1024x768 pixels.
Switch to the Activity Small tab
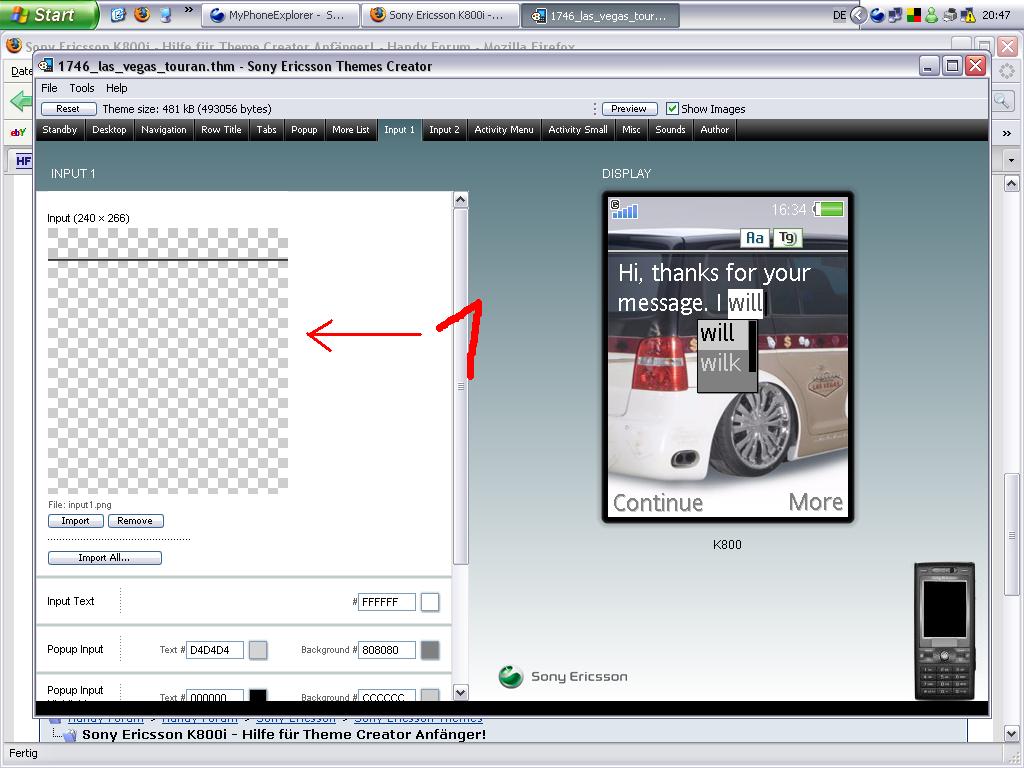[577, 130]
